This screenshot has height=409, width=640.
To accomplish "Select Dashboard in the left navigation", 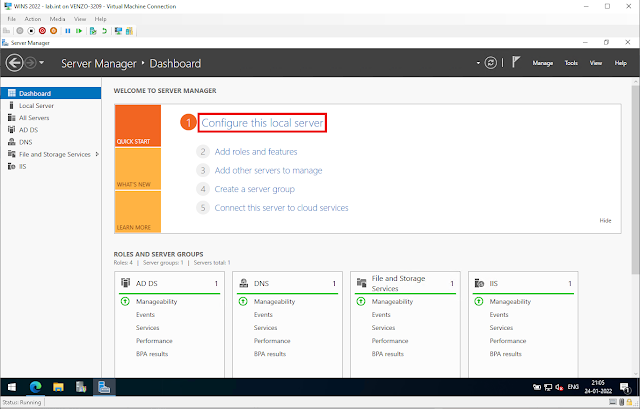I will pos(51,93).
